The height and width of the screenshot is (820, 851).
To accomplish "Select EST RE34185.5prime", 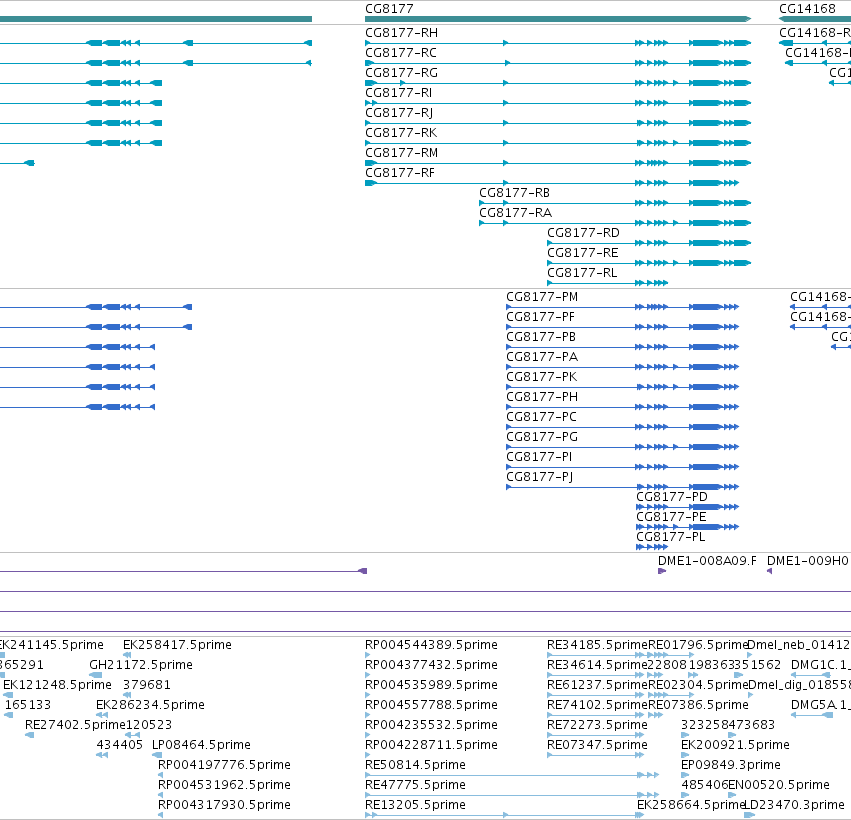I will tap(598, 645).
